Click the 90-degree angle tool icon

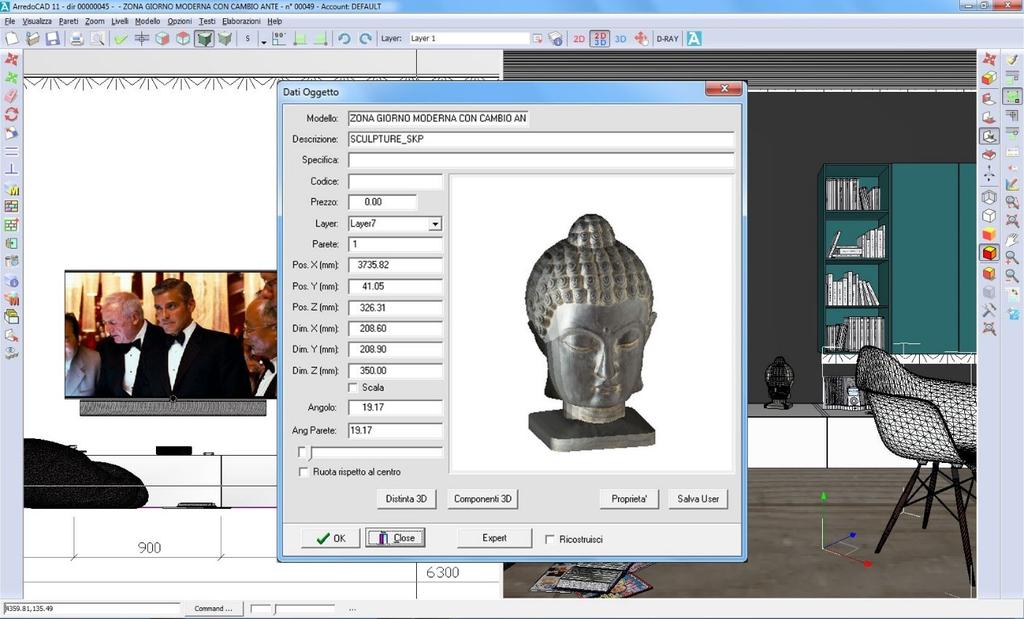click(x=279, y=39)
